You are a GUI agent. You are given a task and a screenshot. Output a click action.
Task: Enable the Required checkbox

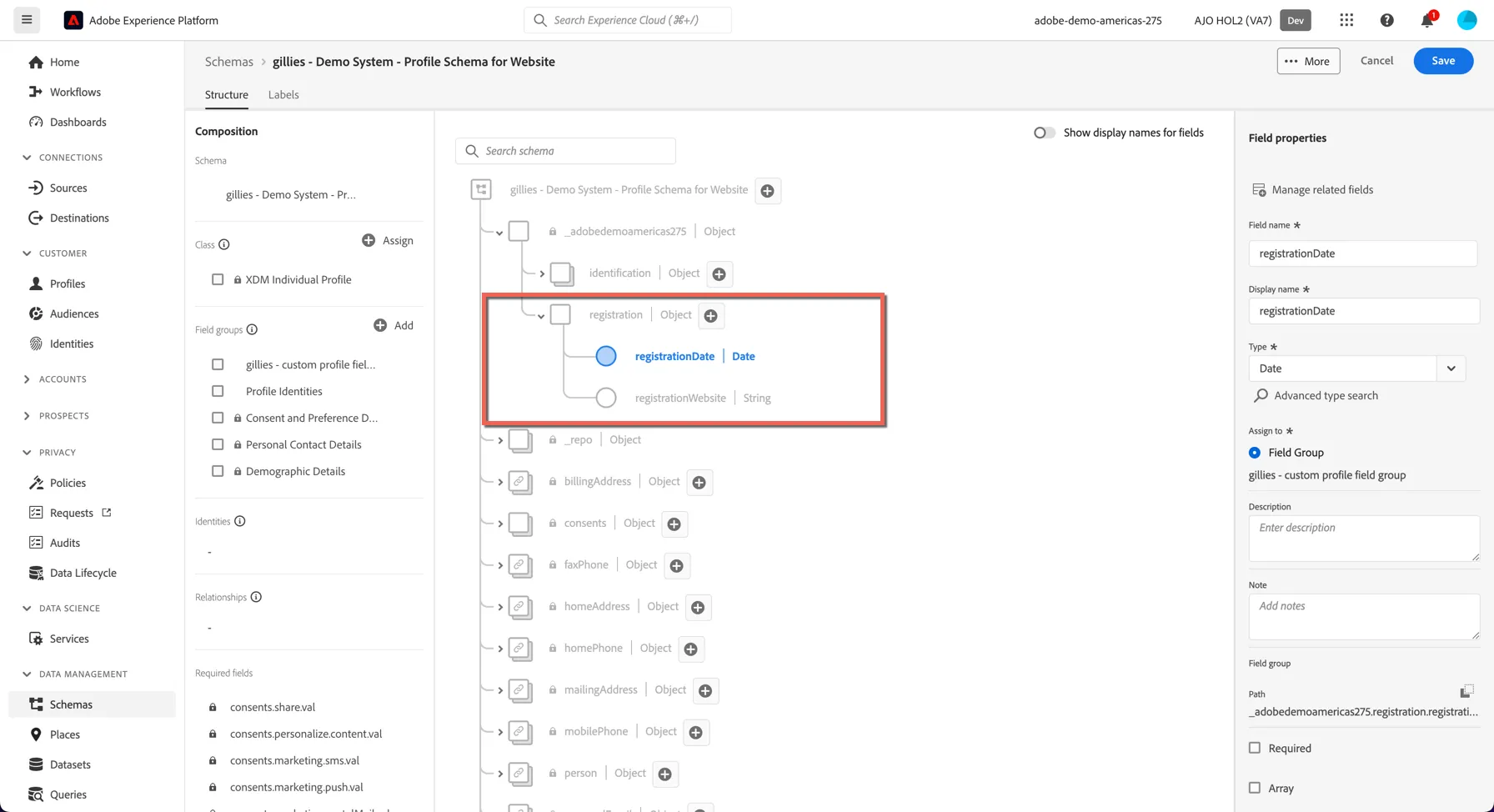click(1255, 748)
